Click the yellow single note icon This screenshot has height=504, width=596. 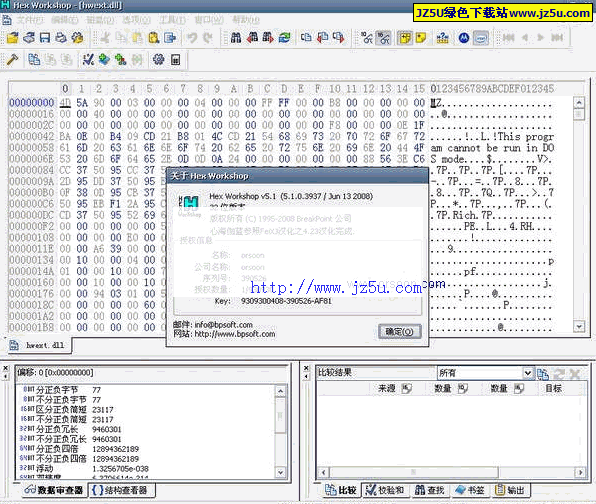pyautogui.click(x=421, y=38)
